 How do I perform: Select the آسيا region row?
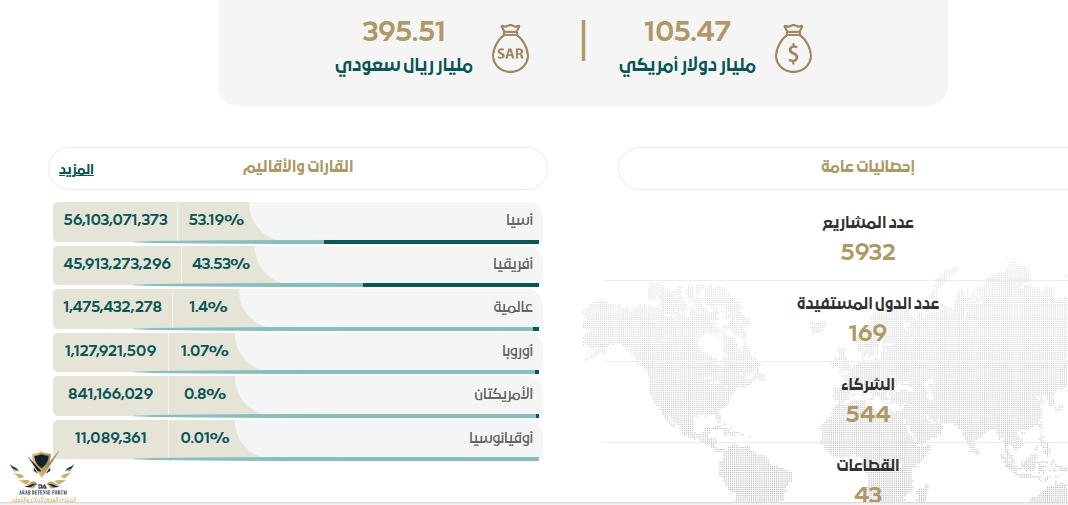pyautogui.click(x=296, y=222)
